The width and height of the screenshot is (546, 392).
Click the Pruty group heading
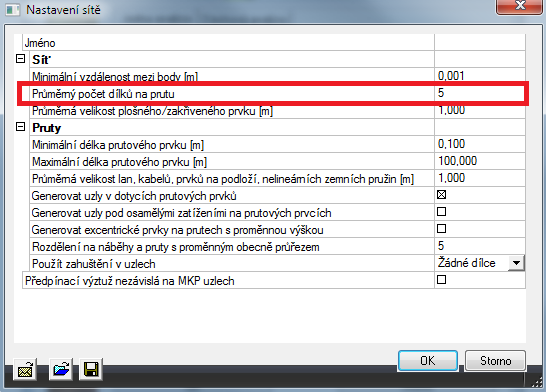[46, 128]
